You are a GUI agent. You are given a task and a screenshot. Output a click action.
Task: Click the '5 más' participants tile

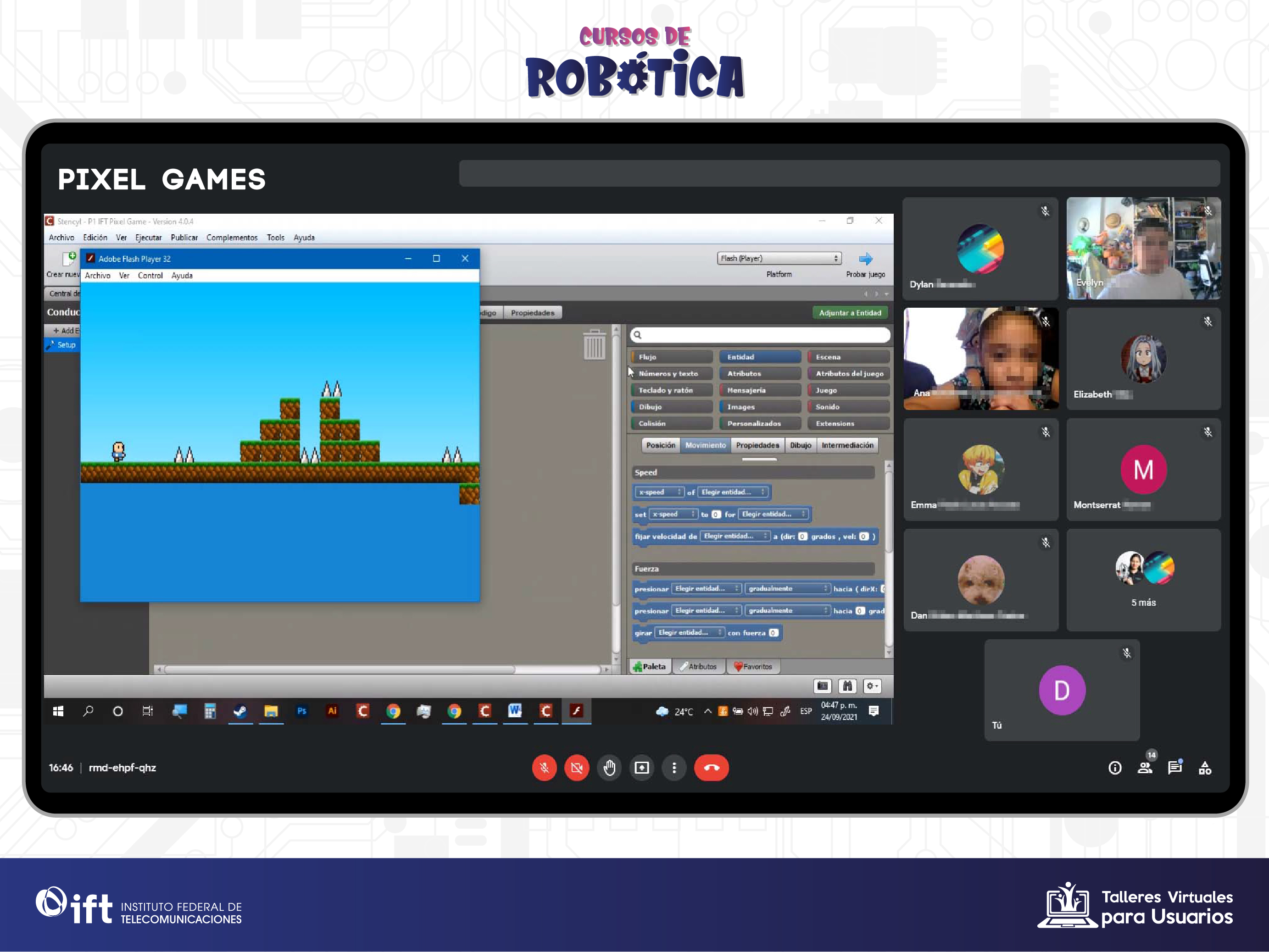click(1143, 580)
